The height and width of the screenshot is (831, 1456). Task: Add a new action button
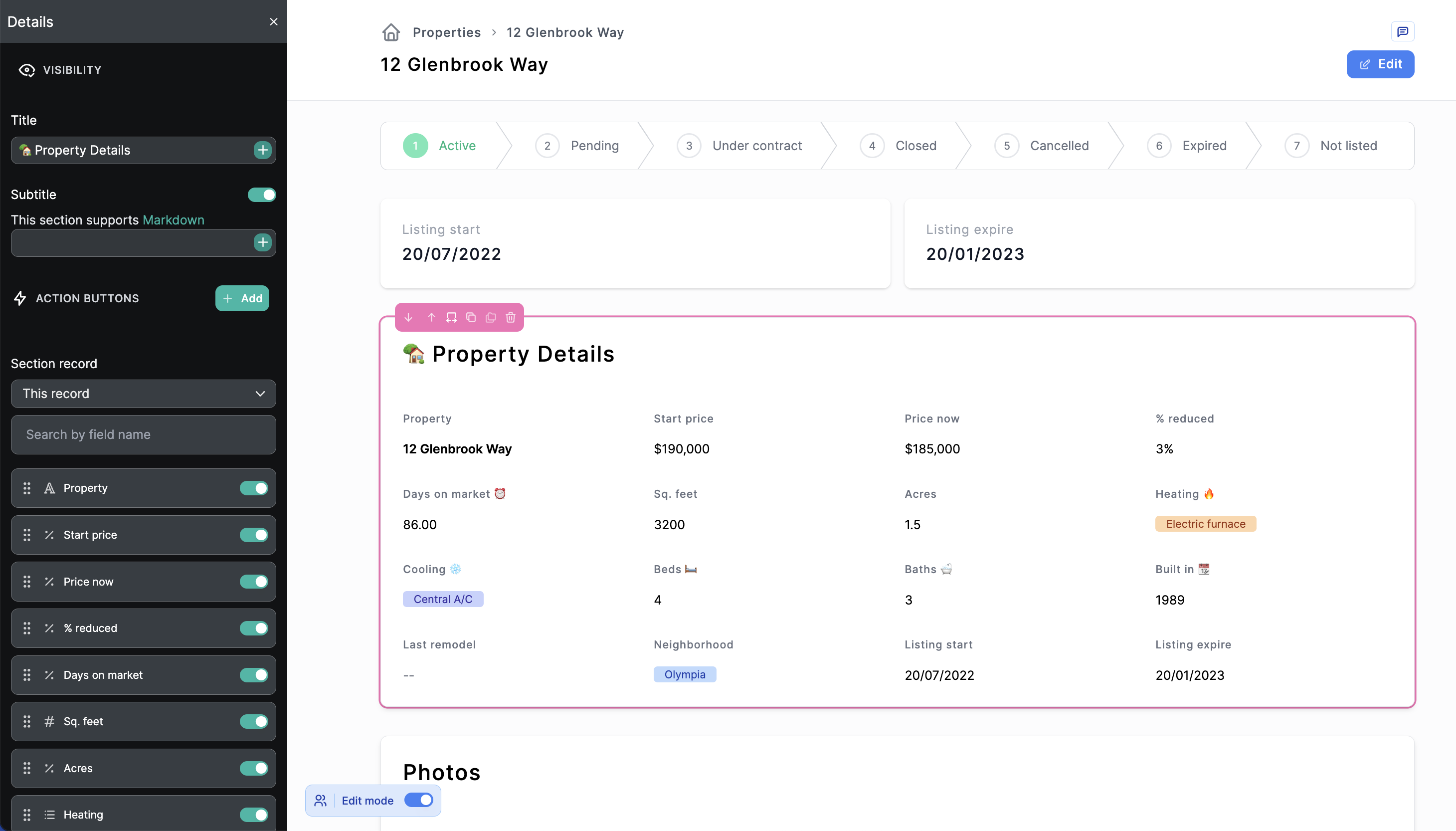pos(242,298)
